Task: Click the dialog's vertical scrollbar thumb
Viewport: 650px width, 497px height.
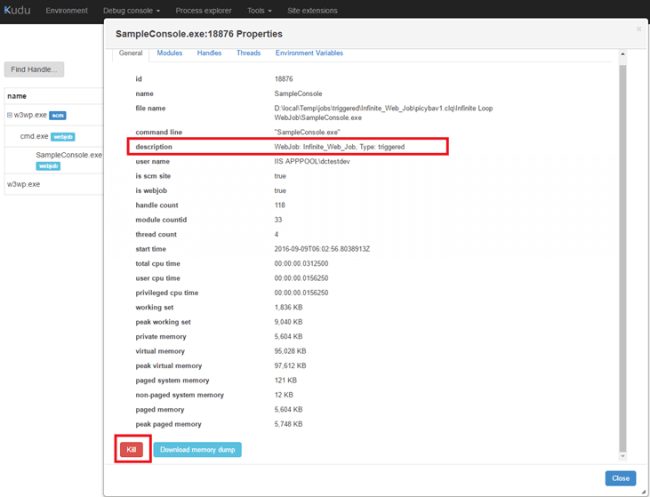Action: tap(622, 257)
